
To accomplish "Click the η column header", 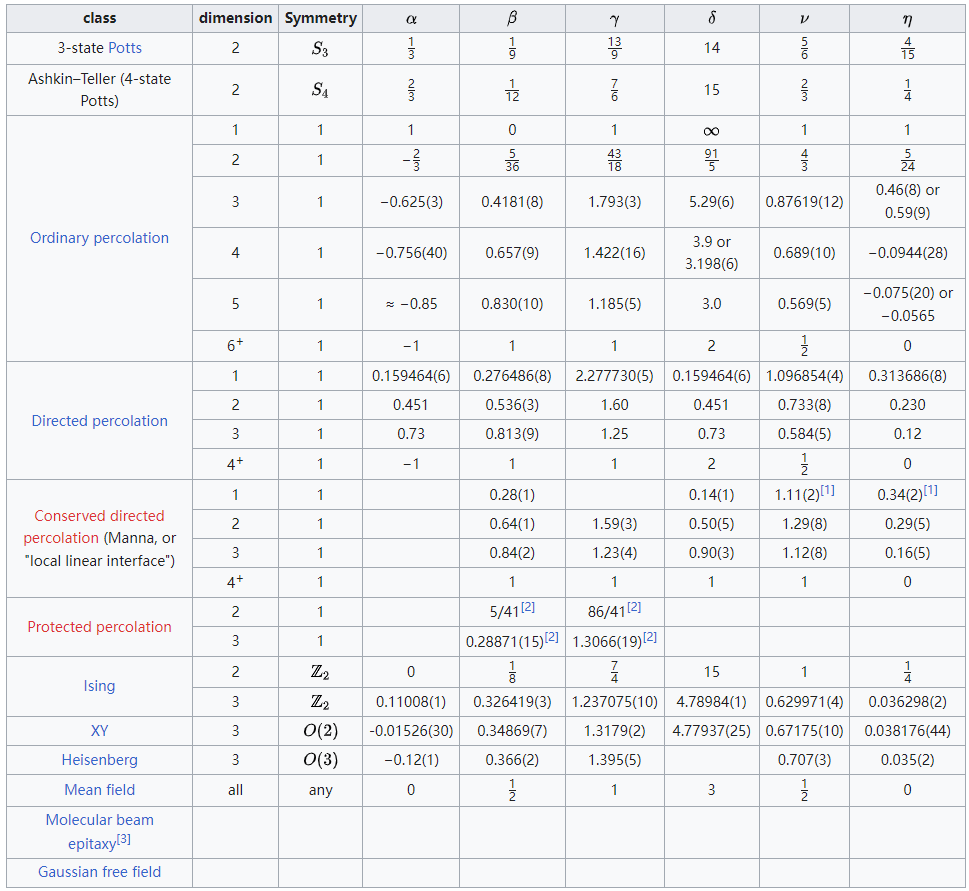I will click(907, 18).
